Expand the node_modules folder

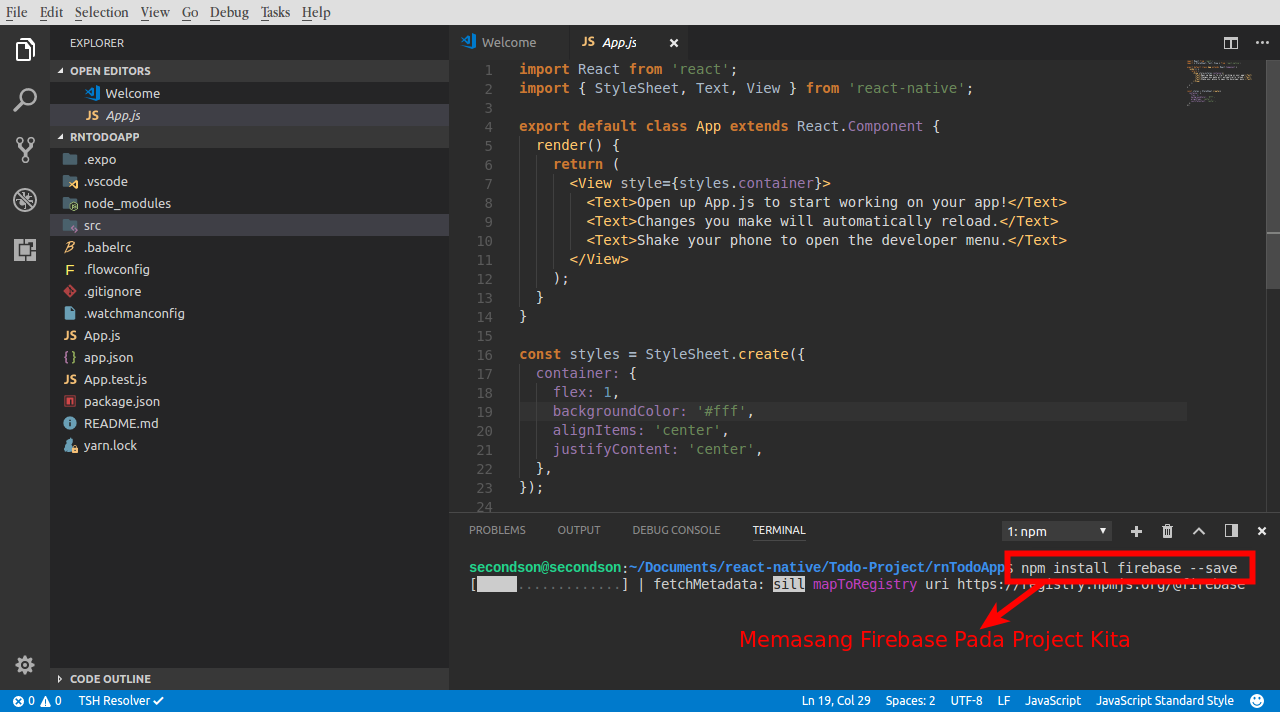[x=250, y=203]
